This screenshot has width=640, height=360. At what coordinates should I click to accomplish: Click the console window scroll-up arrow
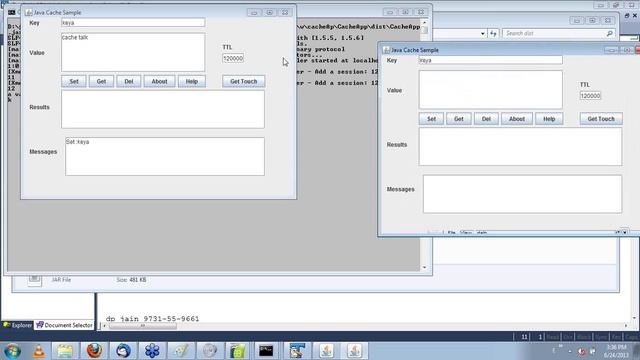point(424,23)
